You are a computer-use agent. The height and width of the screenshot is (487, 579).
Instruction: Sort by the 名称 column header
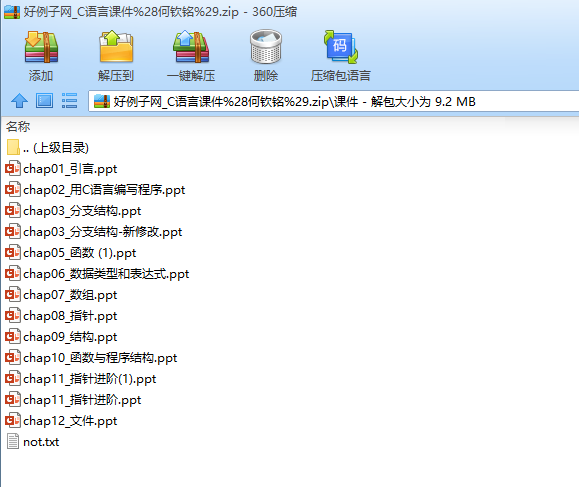tap(18, 127)
